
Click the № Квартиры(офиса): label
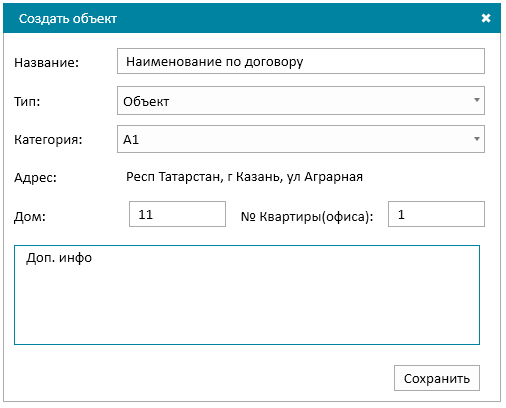tap(307, 217)
